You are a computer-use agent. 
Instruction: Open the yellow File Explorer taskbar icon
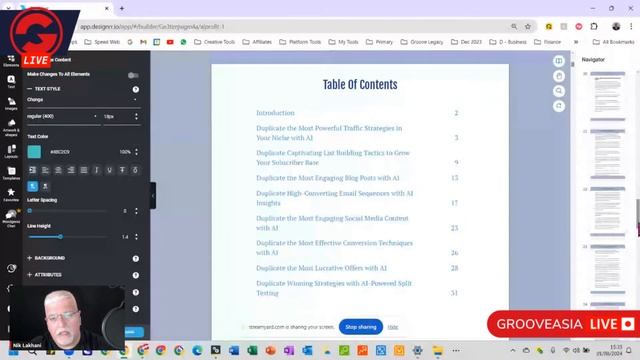(438, 350)
